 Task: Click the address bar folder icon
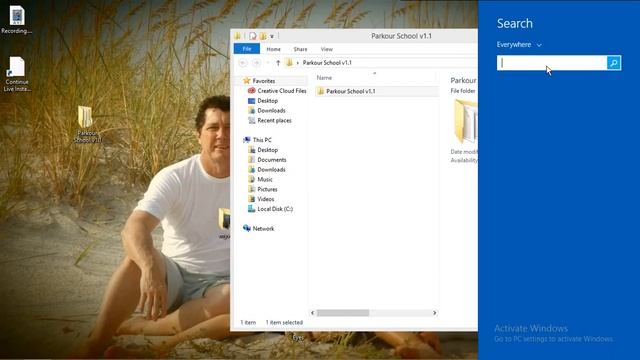pos(289,62)
